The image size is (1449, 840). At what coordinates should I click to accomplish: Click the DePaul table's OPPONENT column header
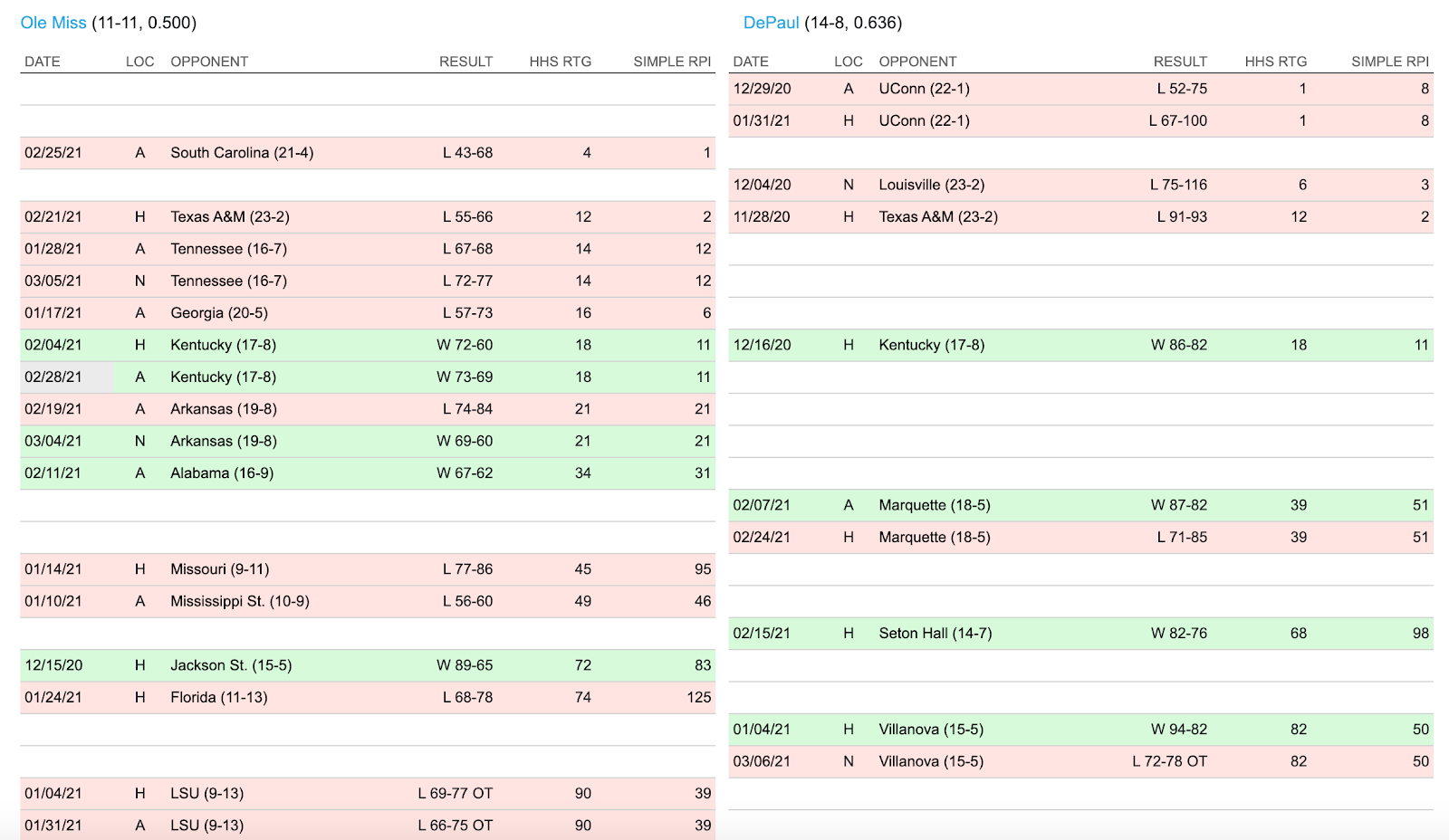tap(917, 62)
